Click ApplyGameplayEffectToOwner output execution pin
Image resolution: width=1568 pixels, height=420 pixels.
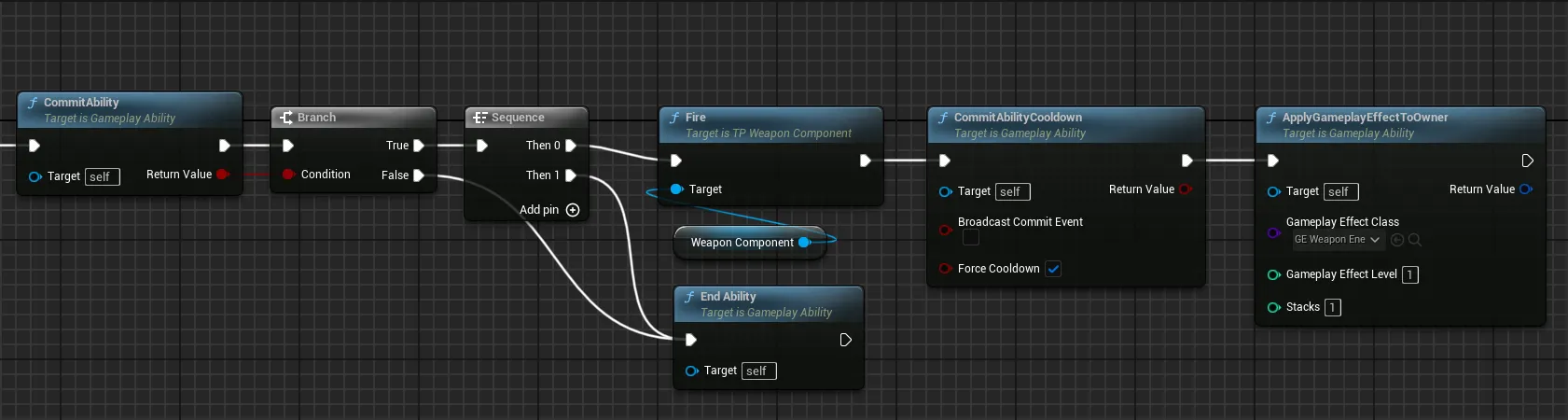coord(1527,161)
